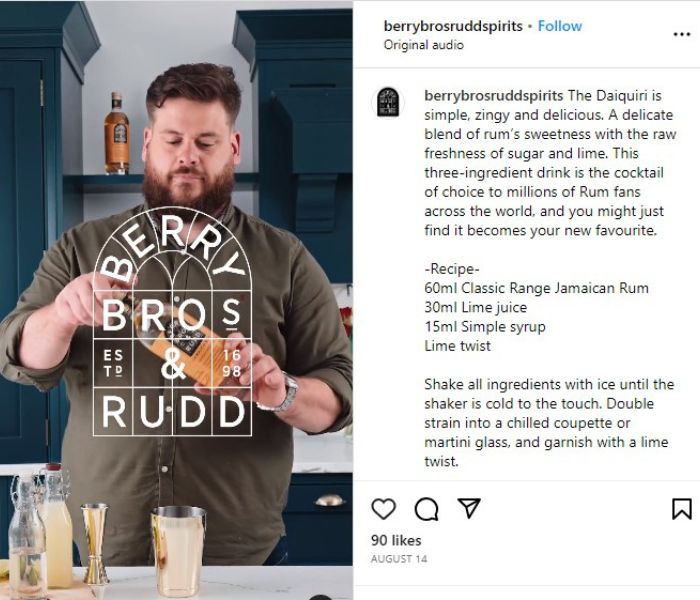The height and width of the screenshot is (600, 700).
Task: Click berrybrosruddspirits username in caption
Action: [494, 96]
